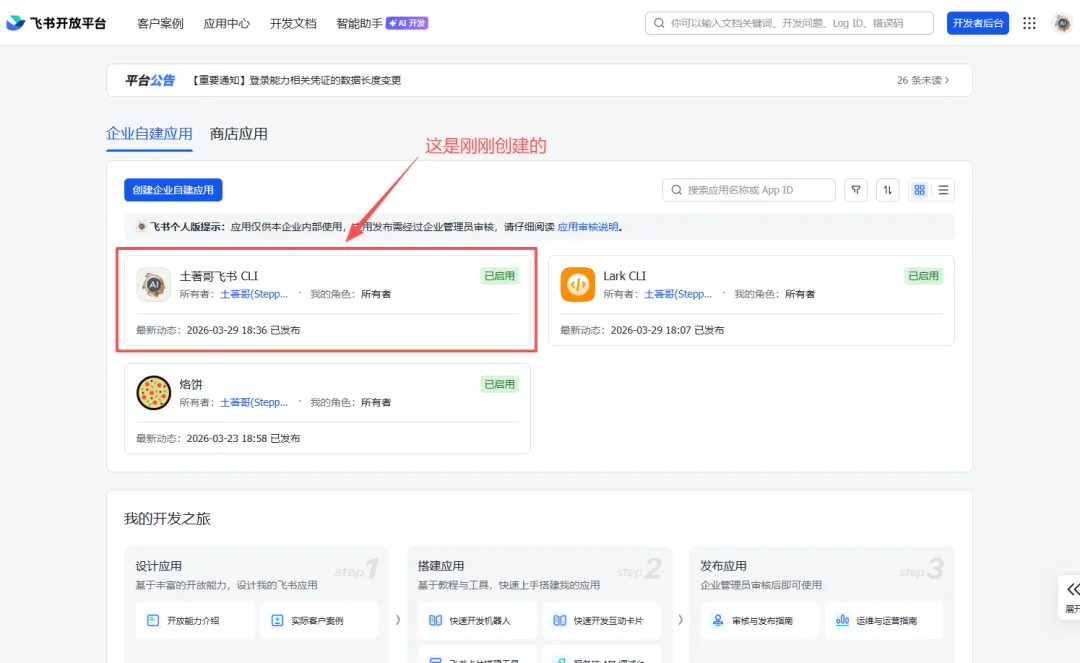The width and height of the screenshot is (1080, 663).
Task: Click 2026-03-29 18:07 已发布 status
Action: (667, 330)
